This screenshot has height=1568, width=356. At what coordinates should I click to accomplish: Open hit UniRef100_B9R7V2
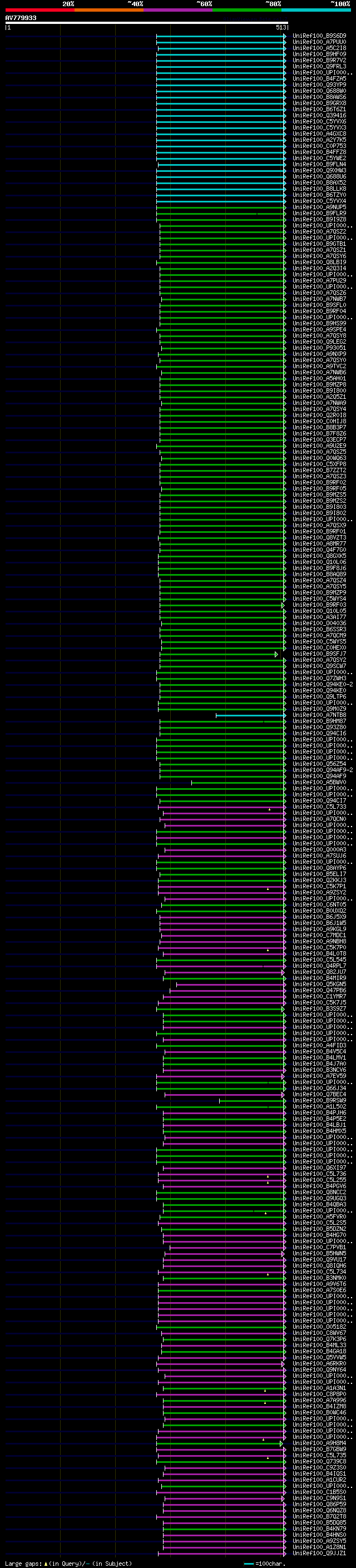(319, 60)
